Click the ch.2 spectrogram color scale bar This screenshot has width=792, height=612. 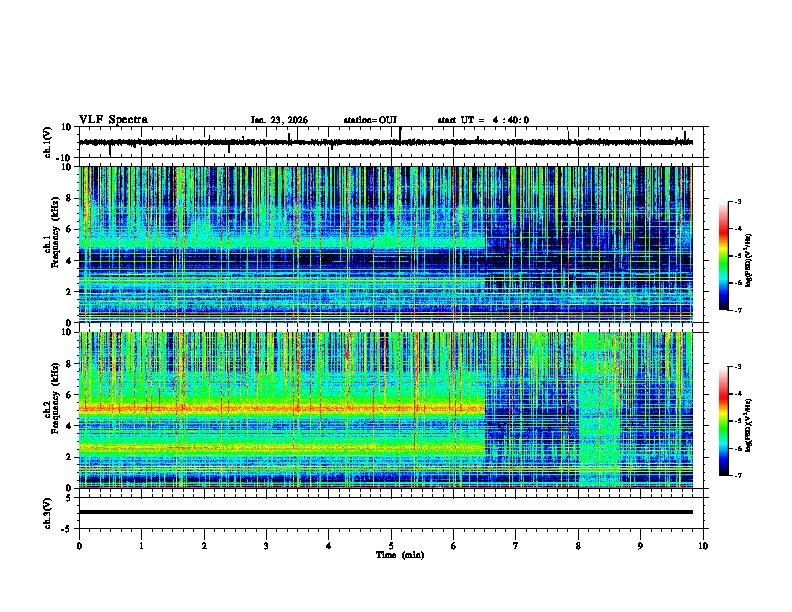[x=724, y=421]
